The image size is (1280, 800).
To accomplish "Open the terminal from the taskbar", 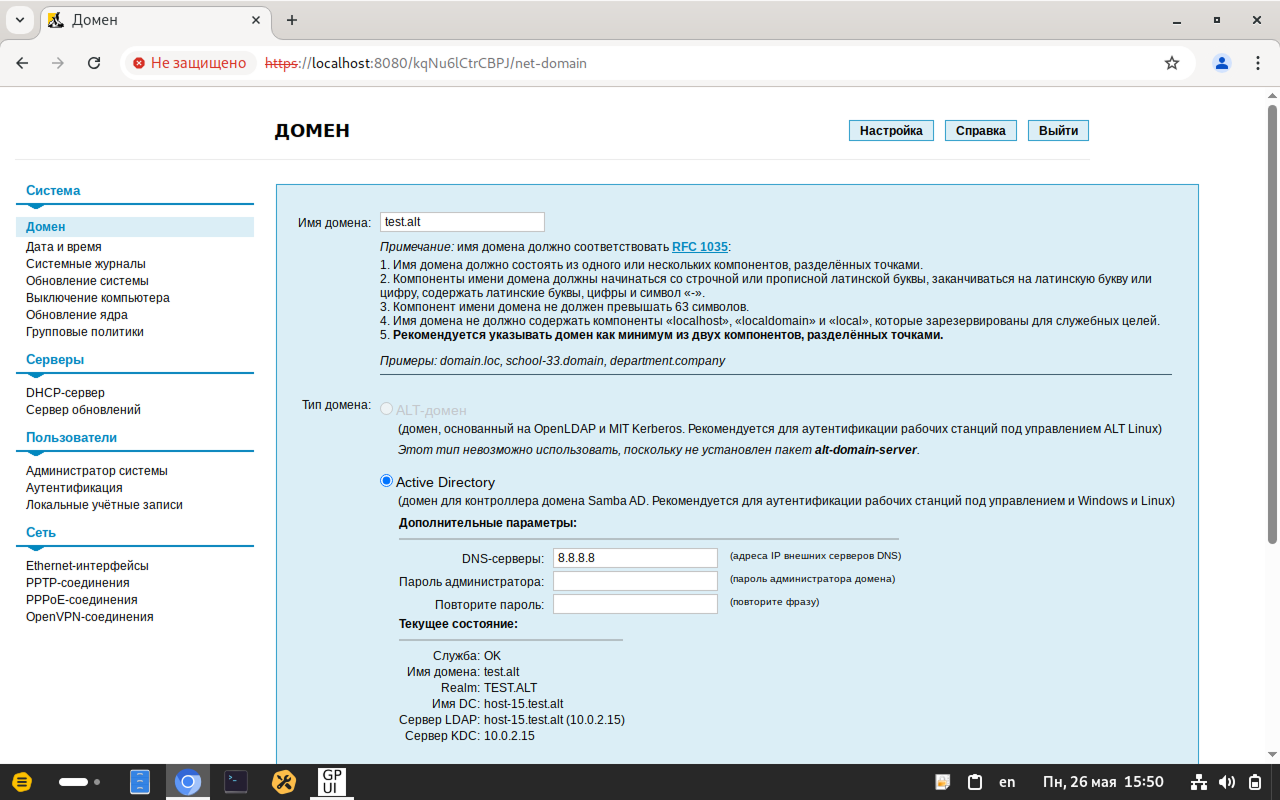I will (x=236, y=782).
